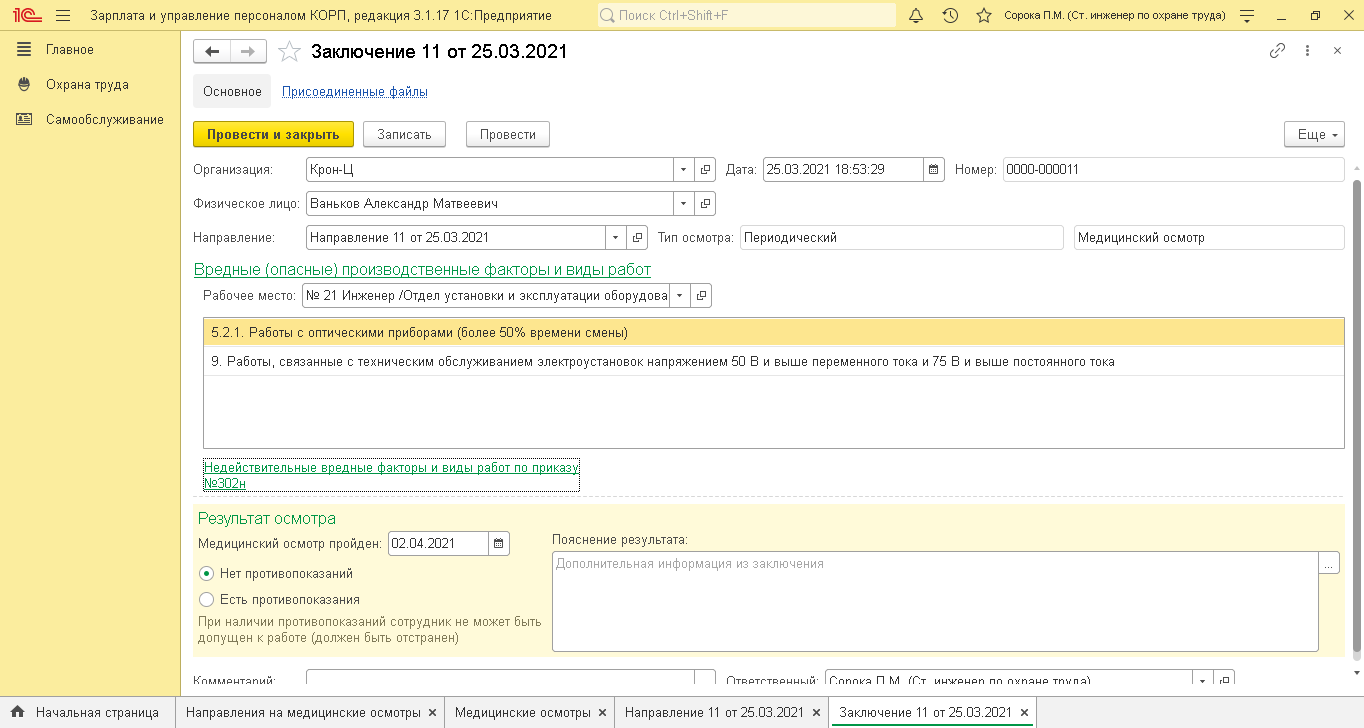Open the calendar for the Дата field
Image resolution: width=1364 pixels, height=728 pixels.
pyautogui.click(x=934, y=170)
